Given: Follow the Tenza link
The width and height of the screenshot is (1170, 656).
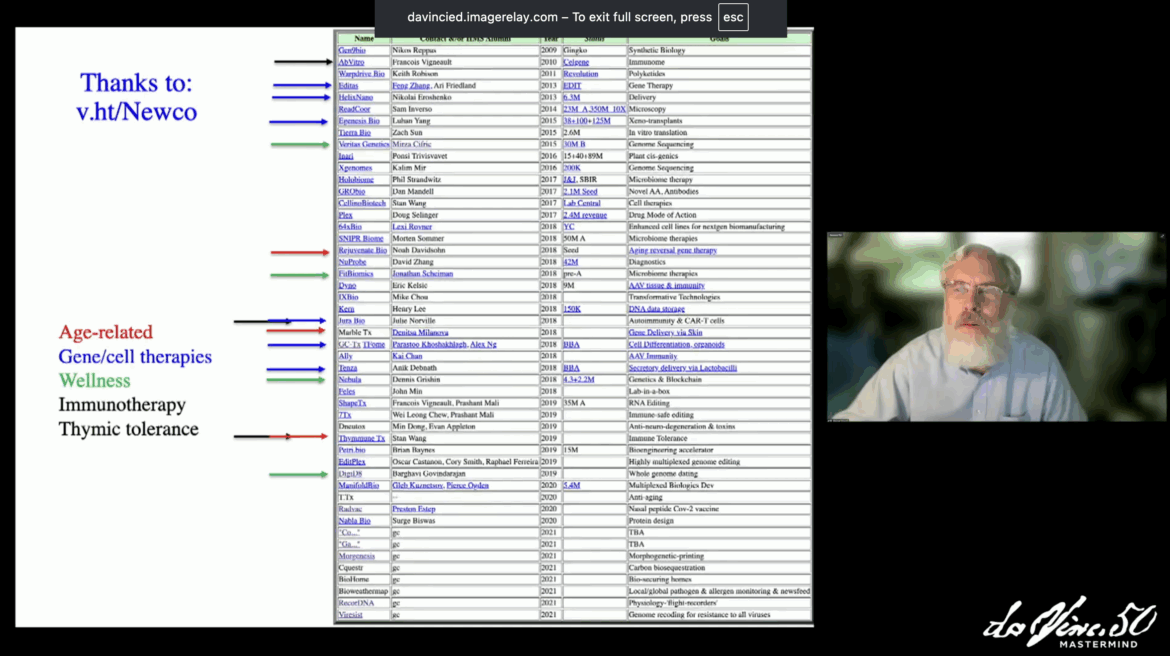Looking at the screenshot, I should 348,368.
